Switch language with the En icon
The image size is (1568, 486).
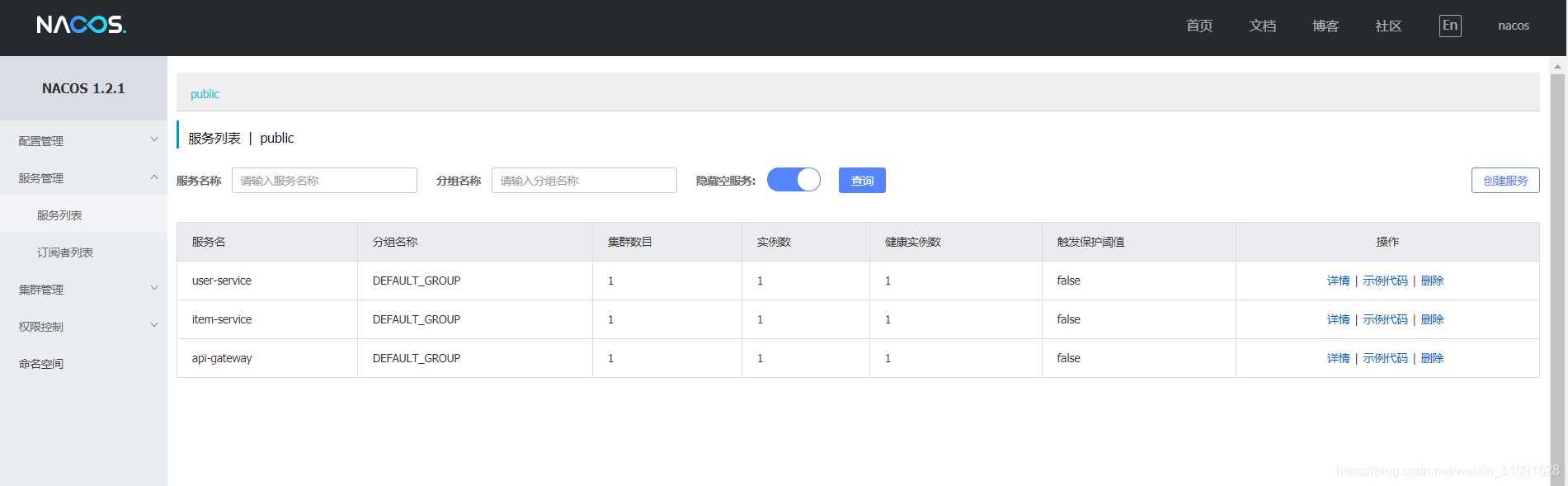click(x=1450, y=26)
